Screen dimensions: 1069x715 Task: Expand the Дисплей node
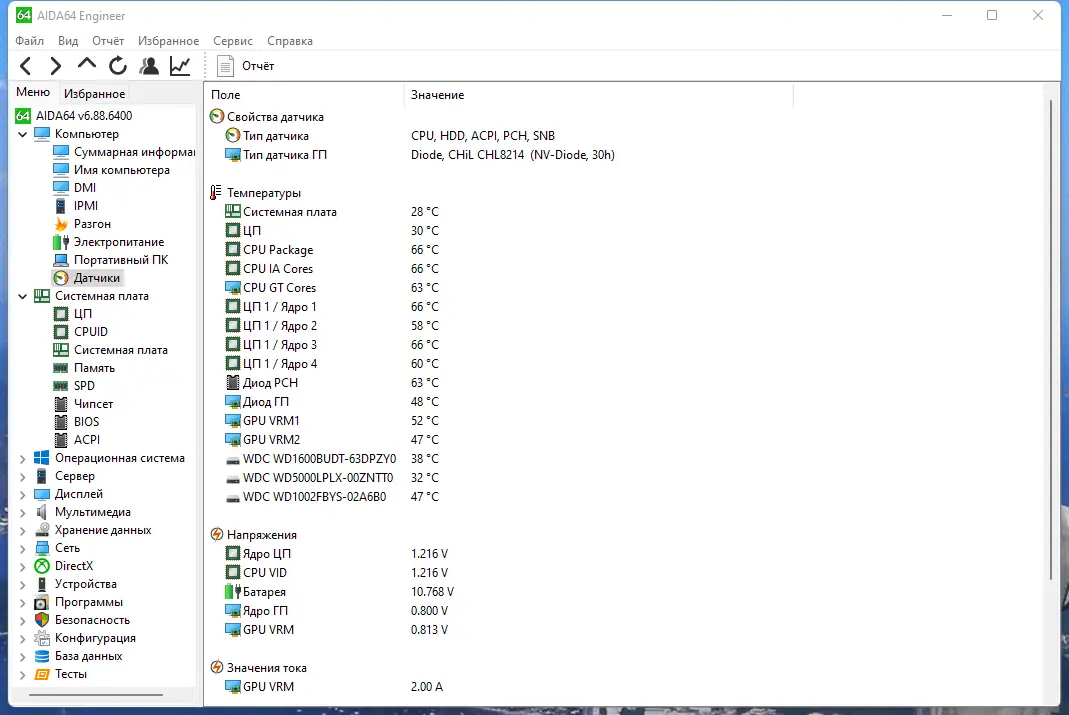point(22,495)
